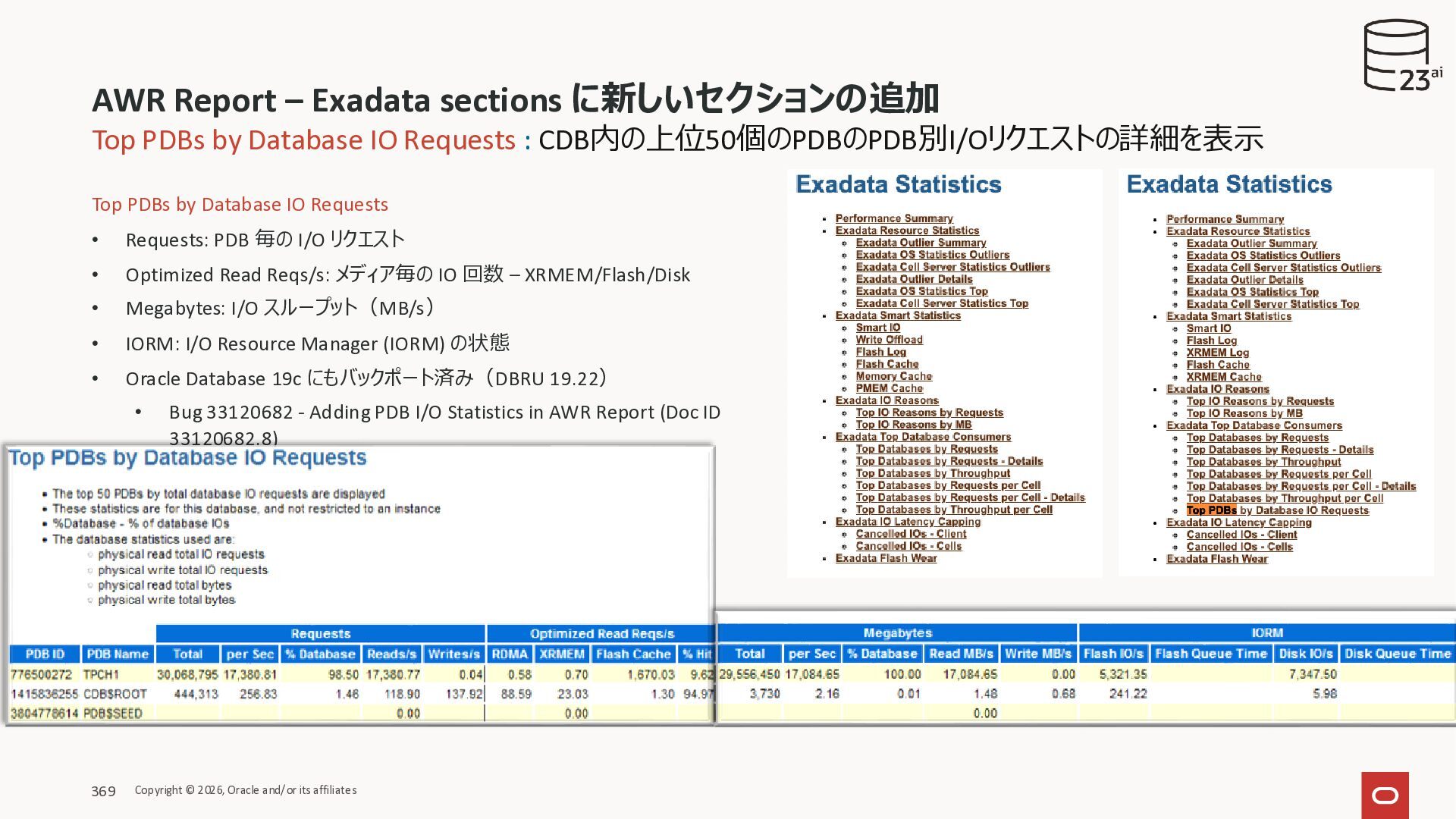Viewport: 1456px width, 819px height.
Task: Open Exadata Flash Wear in right list
Action: (x=1216, y=559)
